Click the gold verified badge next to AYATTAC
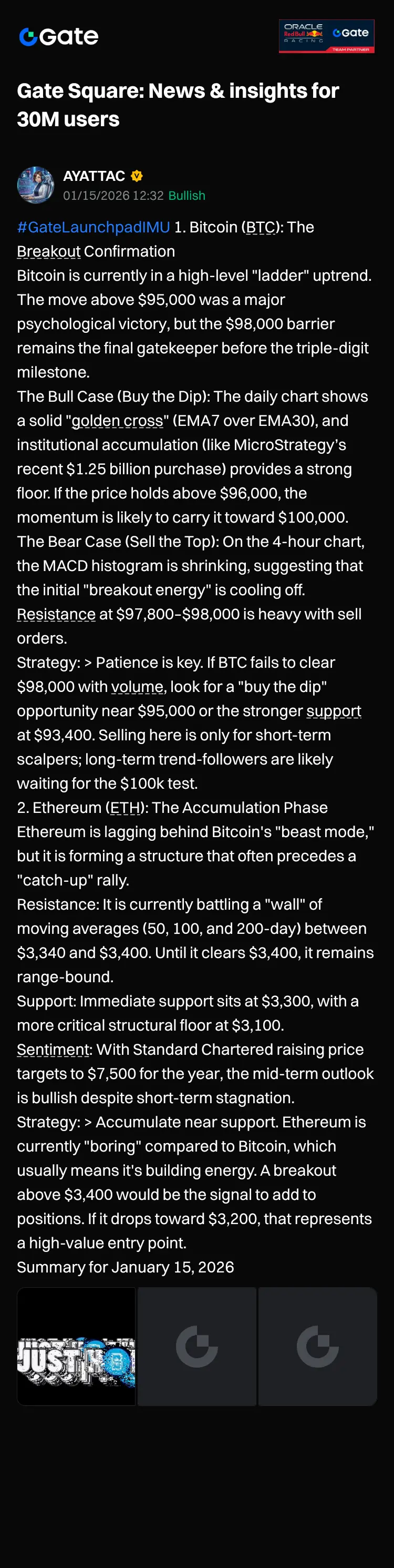The width and height of the screenshot is (394, 1568). 137,176
